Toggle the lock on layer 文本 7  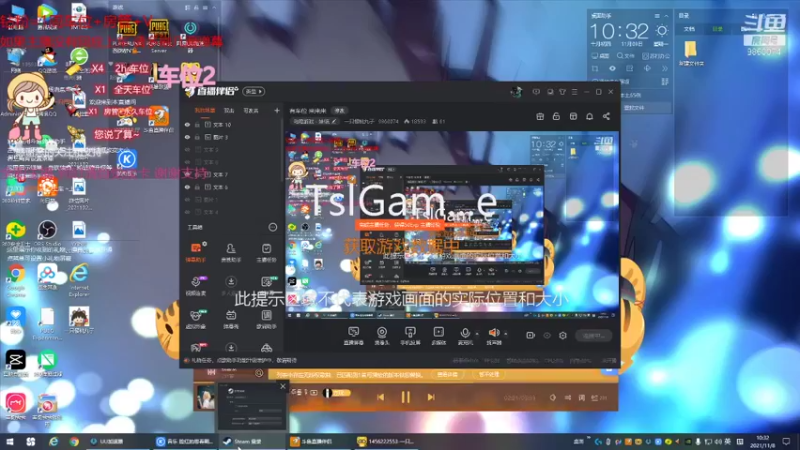(x=197, y=174)
